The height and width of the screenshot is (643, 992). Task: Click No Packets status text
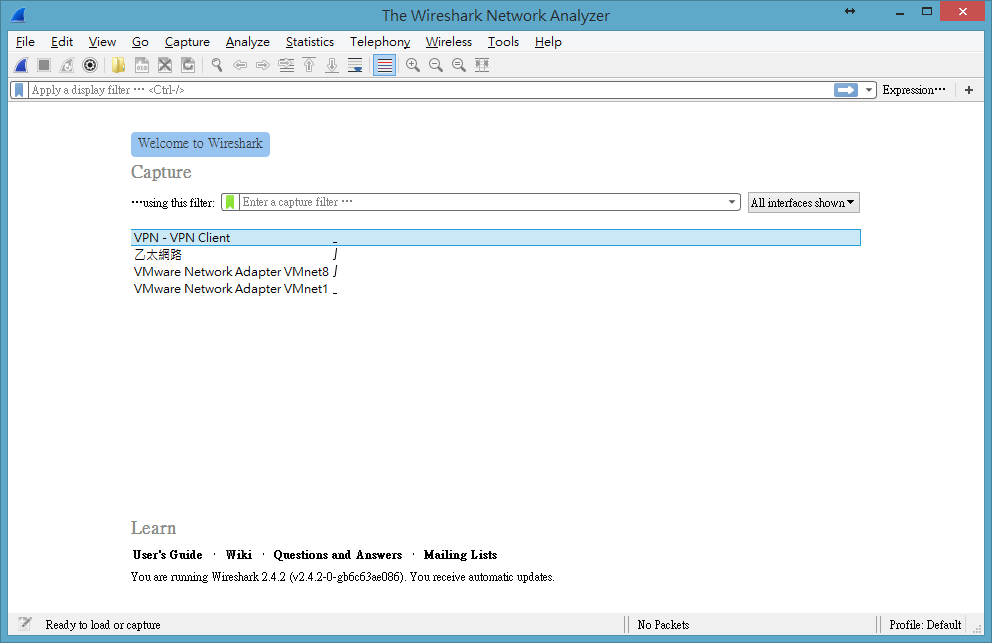[663, 625]
